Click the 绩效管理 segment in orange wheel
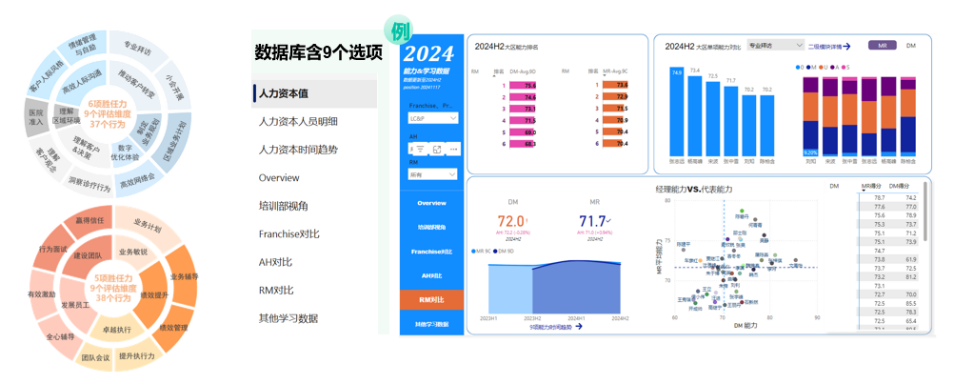954x384 pixels. 173,327
